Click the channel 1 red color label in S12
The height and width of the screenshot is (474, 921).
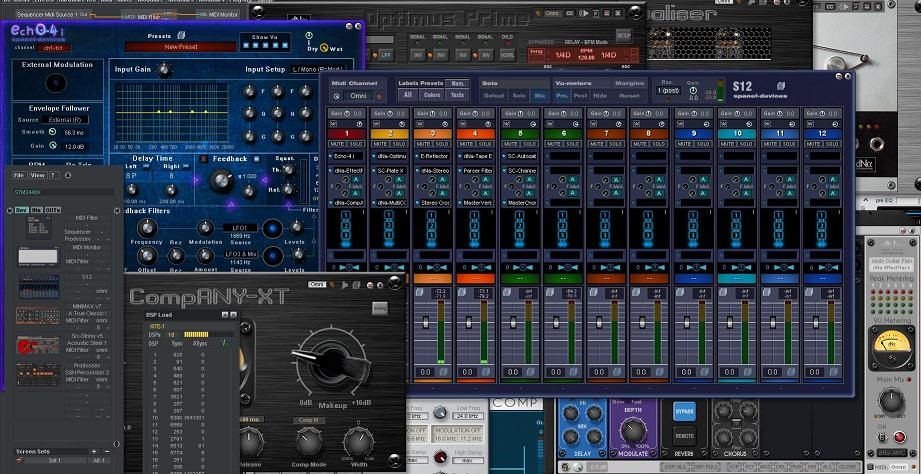347,134
